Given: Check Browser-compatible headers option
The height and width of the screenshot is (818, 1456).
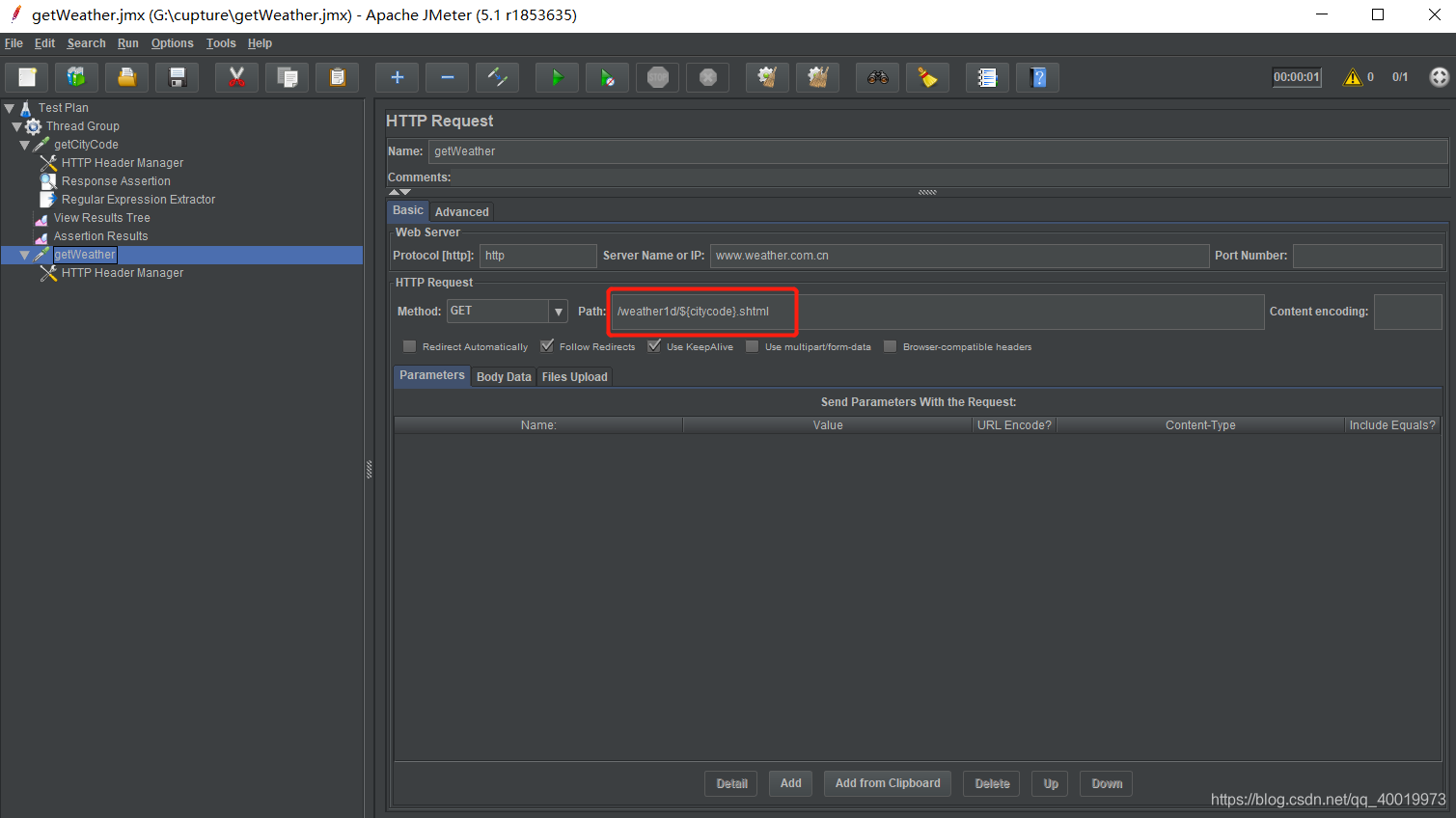Looking at the screenshot, I should point(891,346).
